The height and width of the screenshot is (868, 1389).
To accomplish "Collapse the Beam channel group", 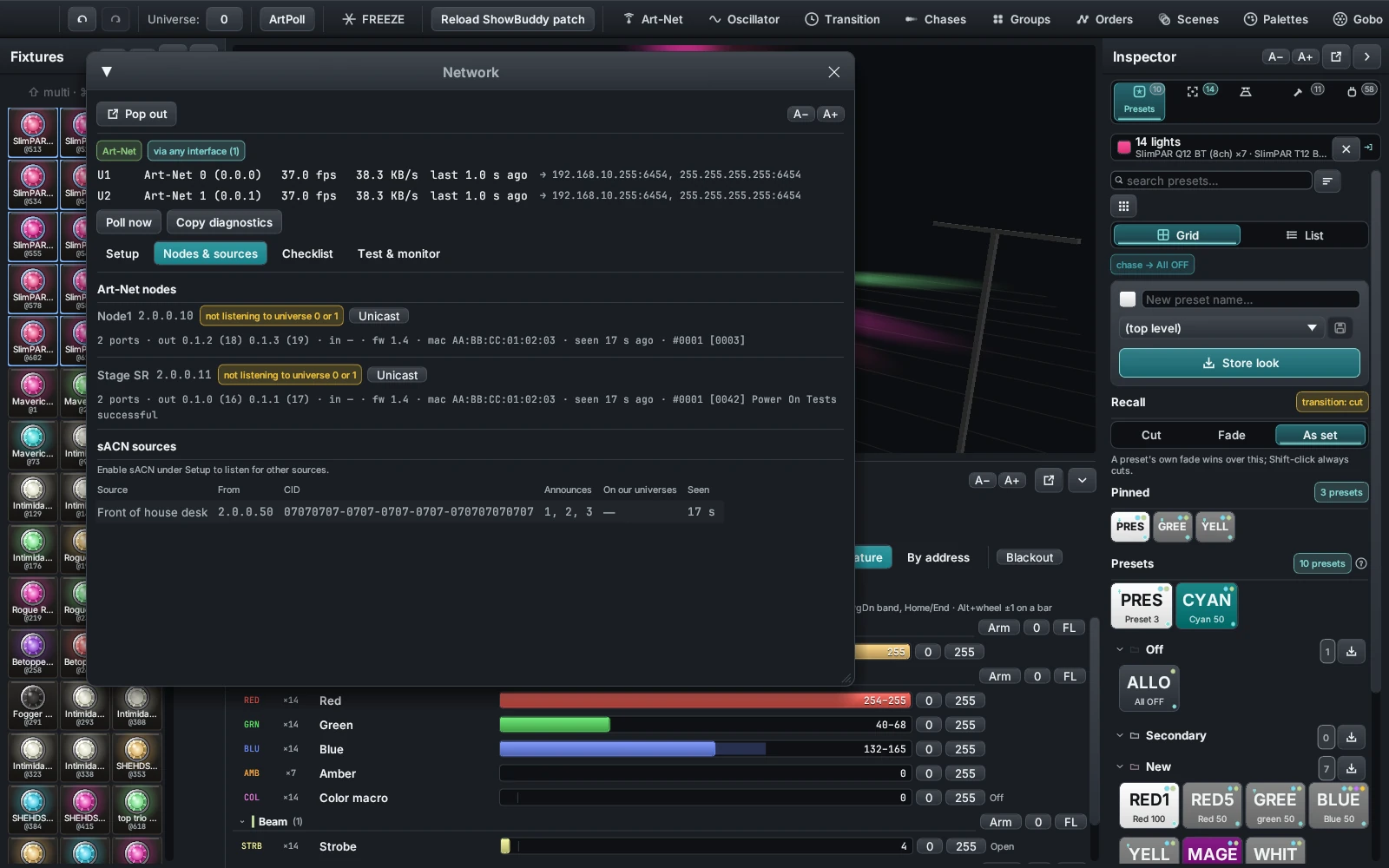I will click(x=242, y=821).
